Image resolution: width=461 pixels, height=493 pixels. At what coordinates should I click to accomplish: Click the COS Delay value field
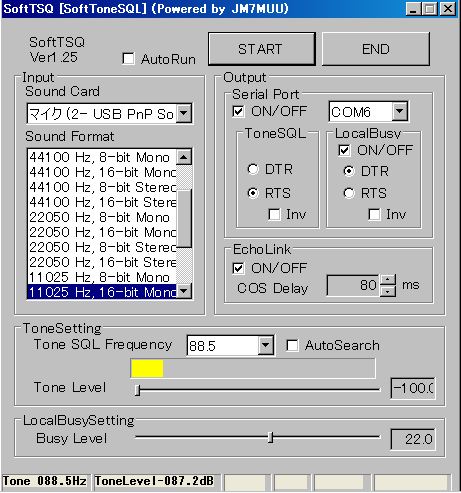(353, 285)
